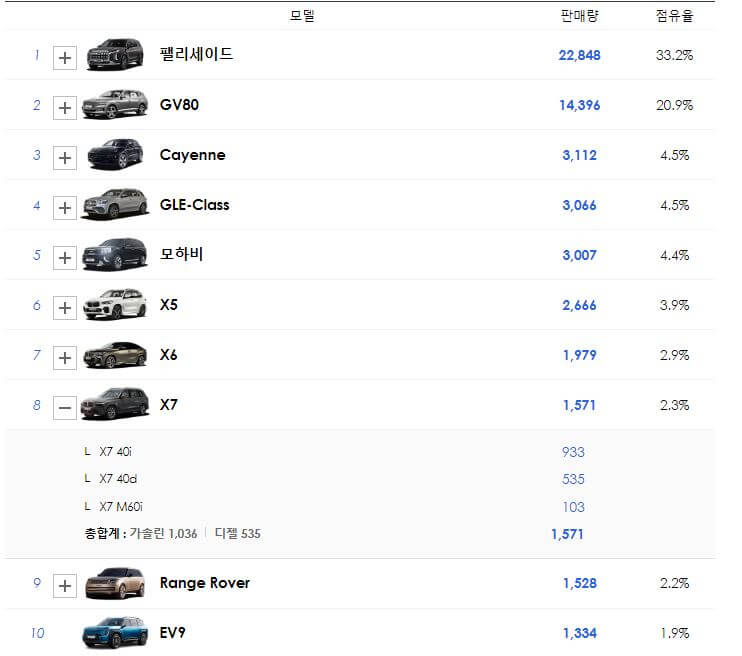This screenshot has height=656, width=742.
Task: Collapse the X7 row with minus button
Action: [65, 408]
